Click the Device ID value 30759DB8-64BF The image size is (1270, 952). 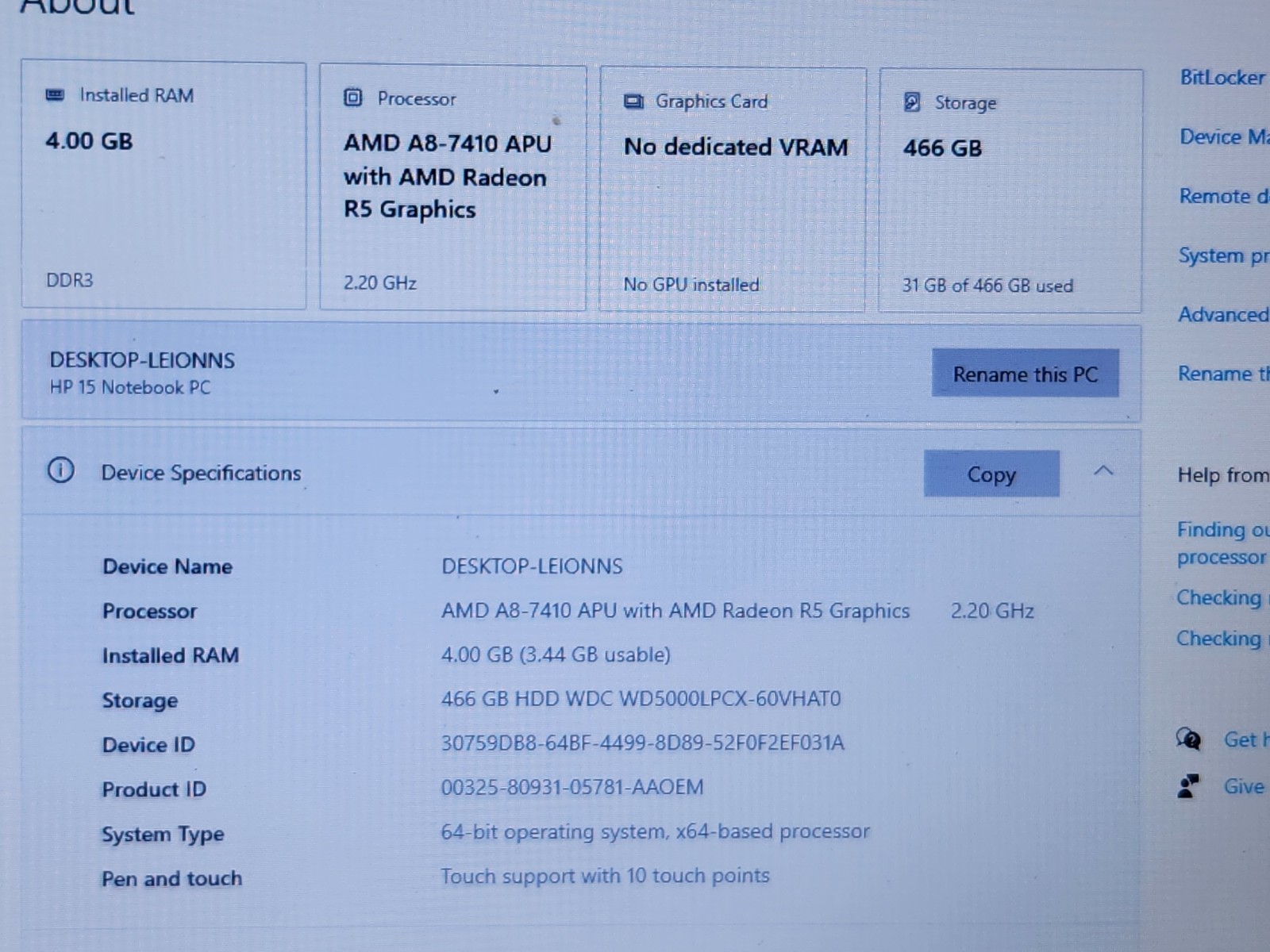642,743
